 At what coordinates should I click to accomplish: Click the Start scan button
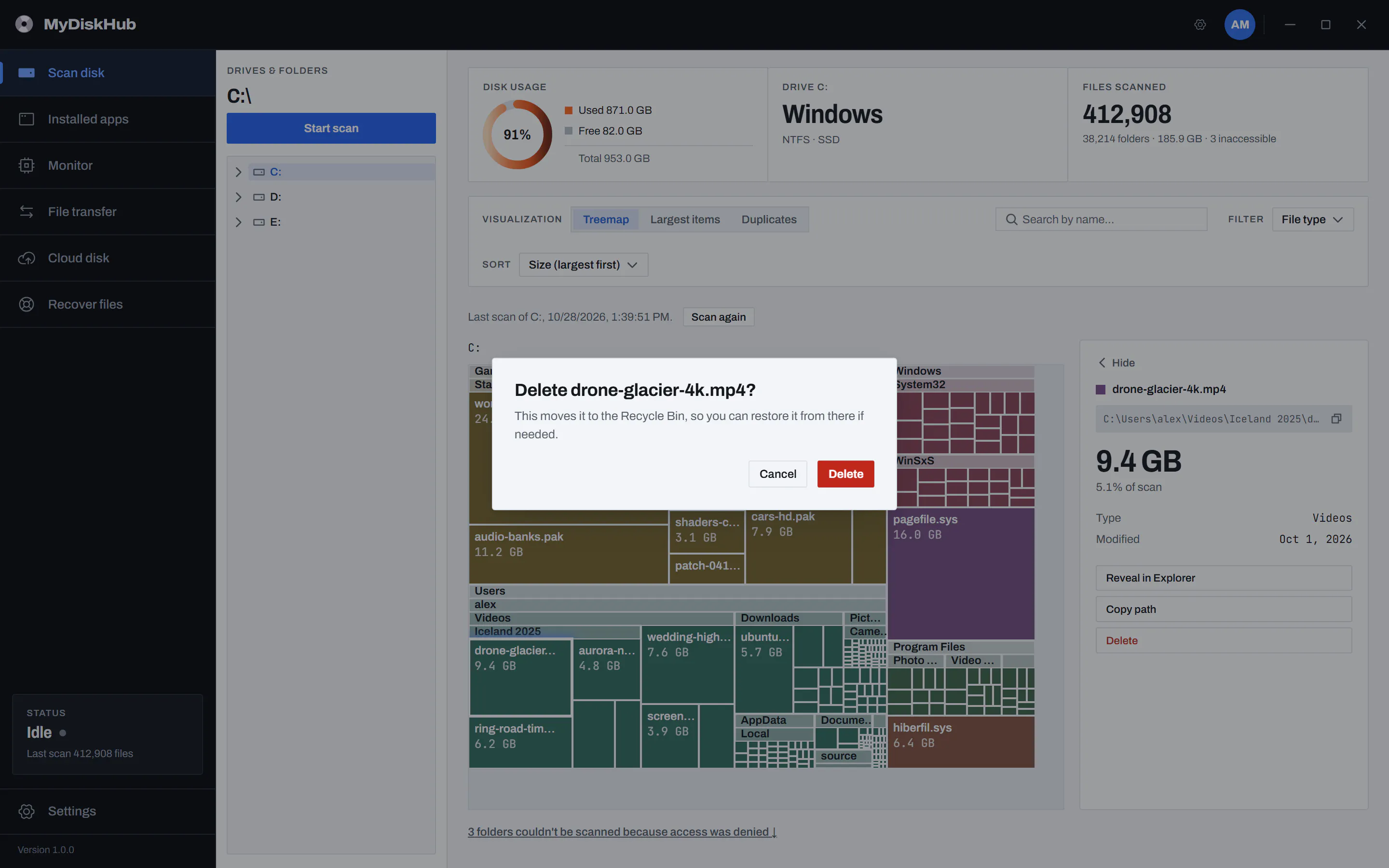pyautogui.click(x=331, y=128)
